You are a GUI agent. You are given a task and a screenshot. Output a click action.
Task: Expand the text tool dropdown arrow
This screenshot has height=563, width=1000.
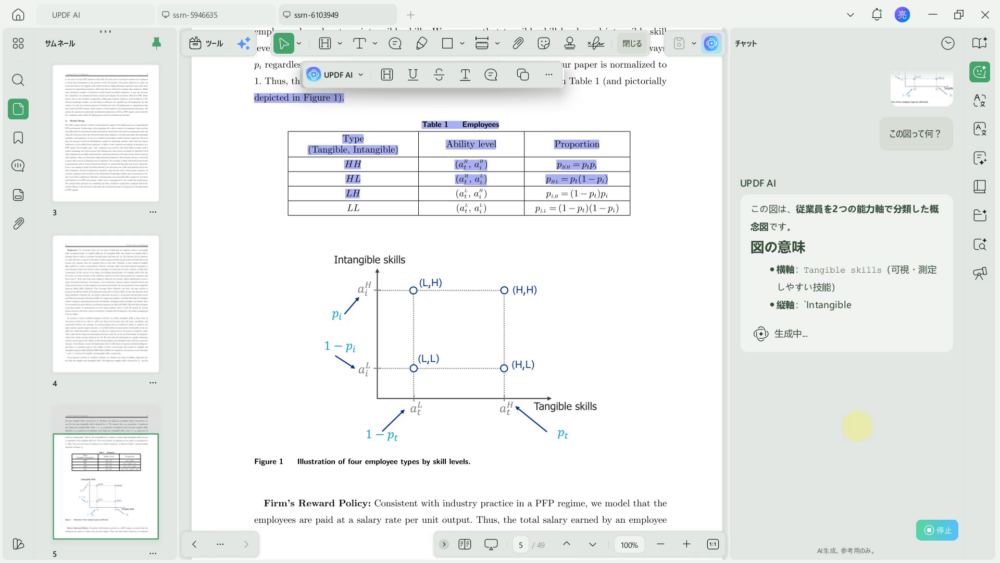point(375,43)
